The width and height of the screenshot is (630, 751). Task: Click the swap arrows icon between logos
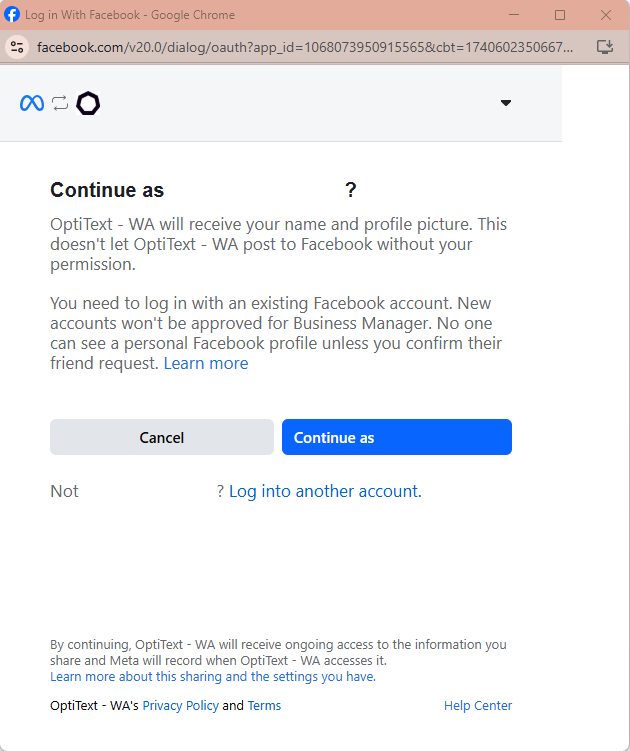[60, 103]
